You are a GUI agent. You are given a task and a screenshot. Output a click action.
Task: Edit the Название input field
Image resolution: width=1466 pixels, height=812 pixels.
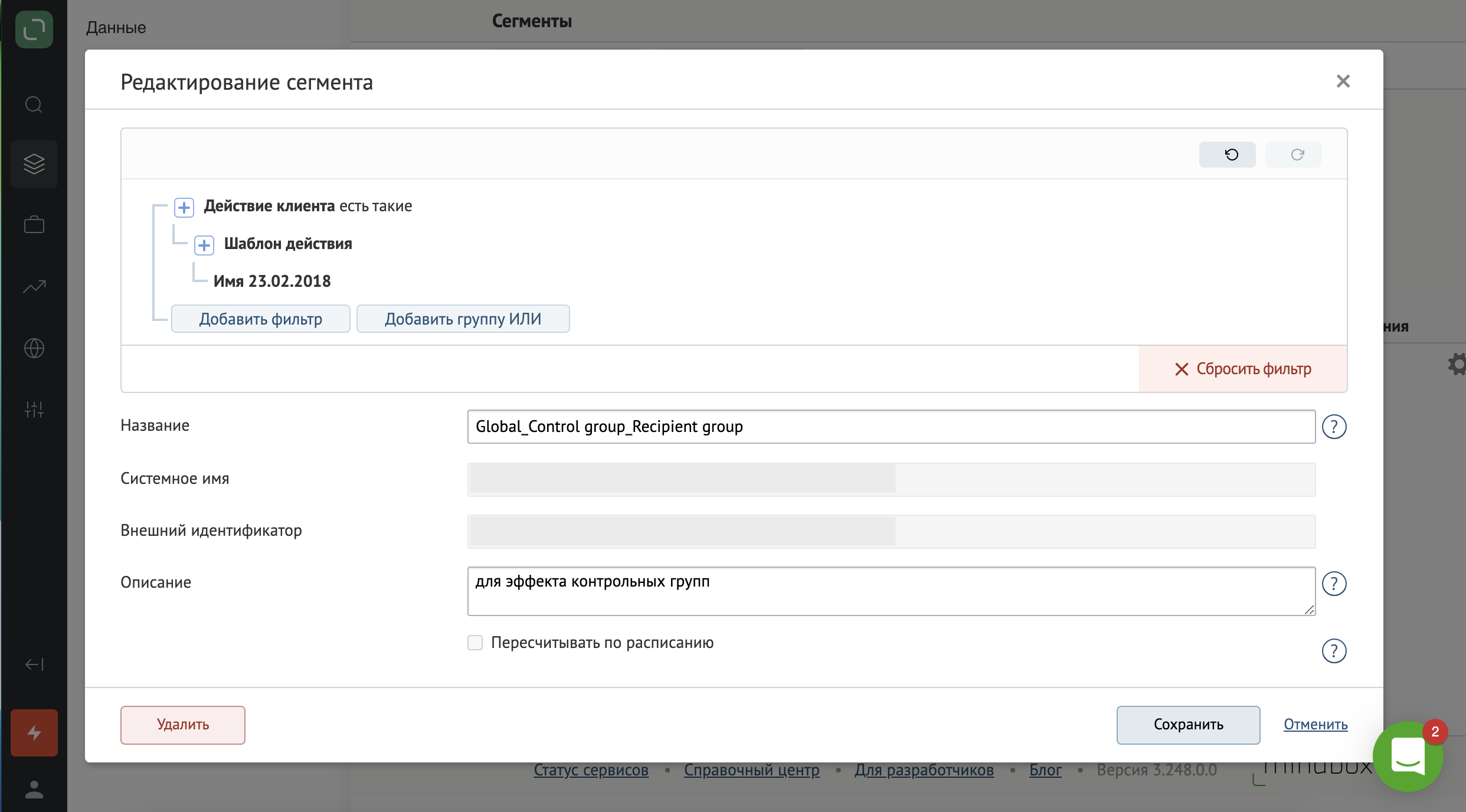coord(891,427)
